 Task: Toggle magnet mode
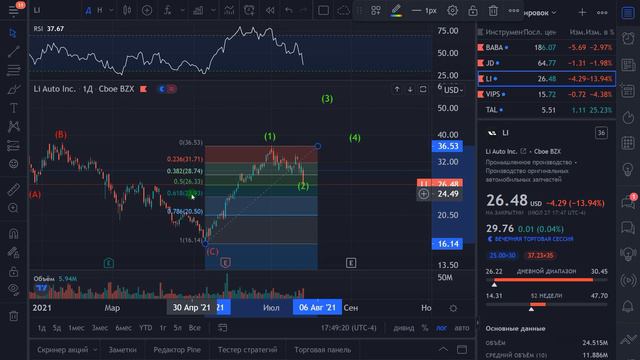point(13,233)
